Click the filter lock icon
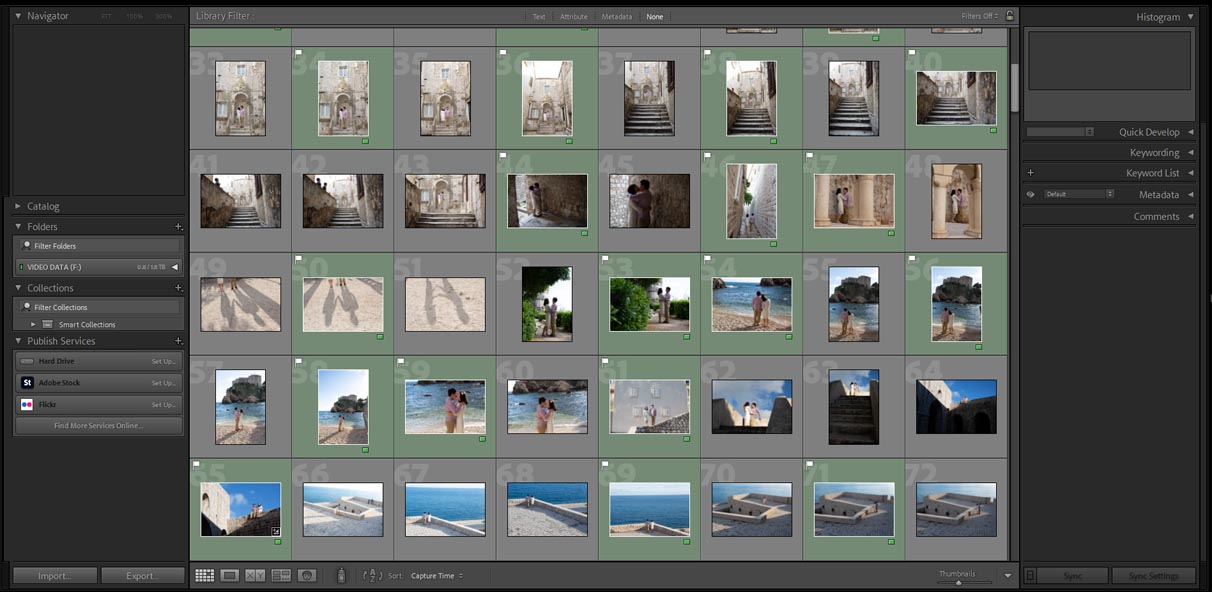The height and width of the screenshot is (592, 1212). pyautogui.click(x=1009, y=16)
